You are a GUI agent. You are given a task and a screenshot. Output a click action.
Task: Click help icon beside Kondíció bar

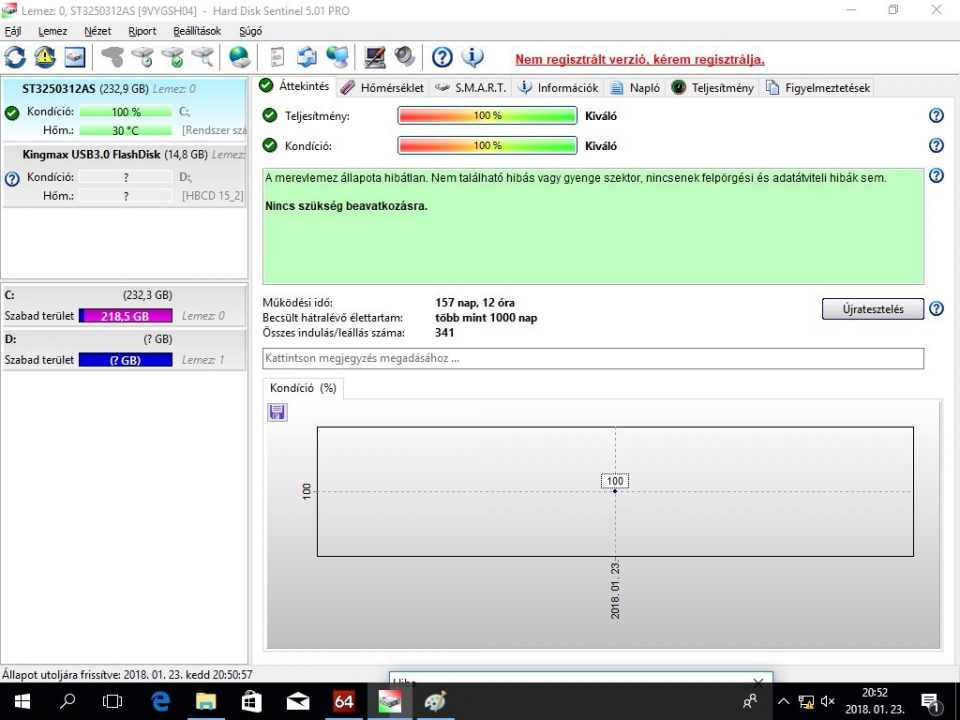coord(936,145)
